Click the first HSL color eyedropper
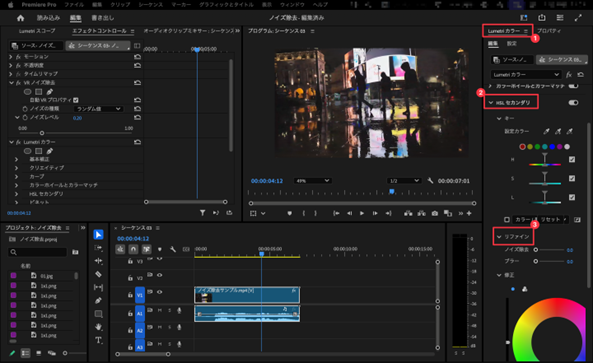 (x=546, y=131)
